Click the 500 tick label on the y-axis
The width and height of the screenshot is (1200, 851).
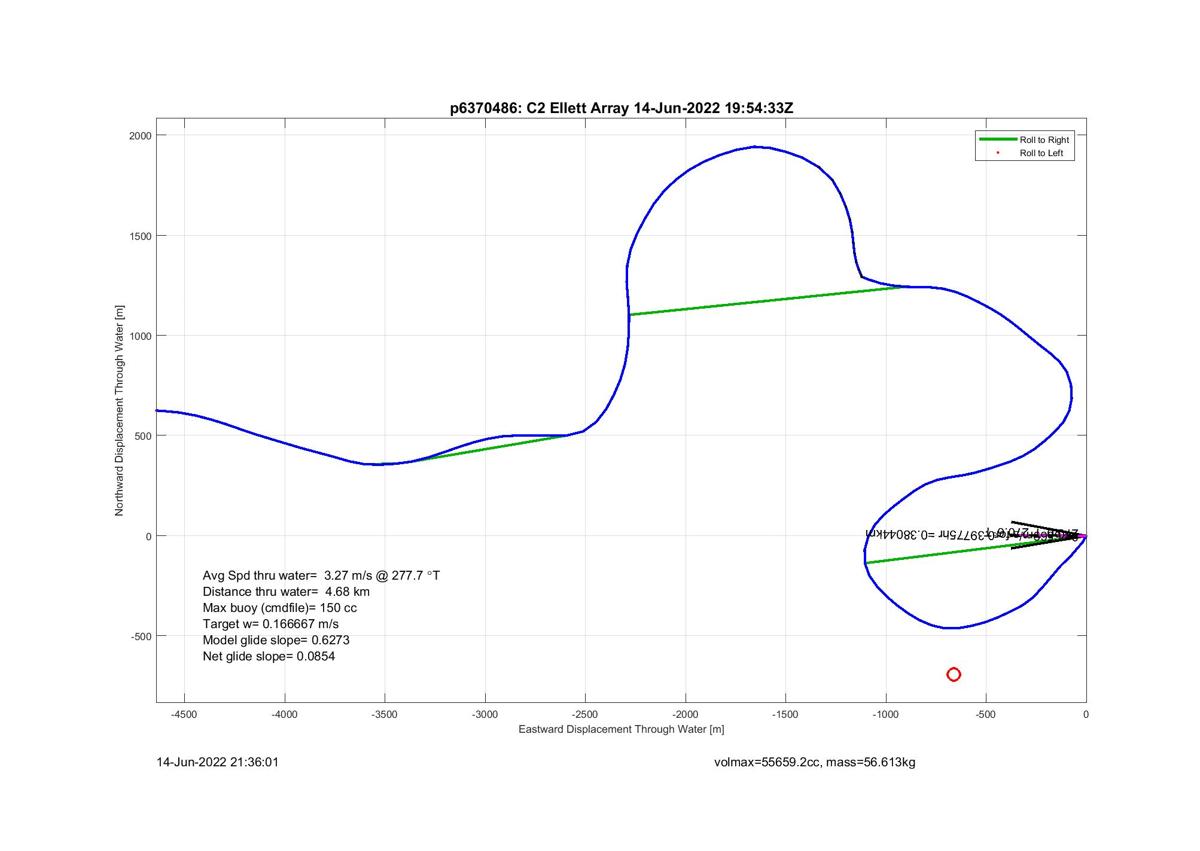coord(142,436)
